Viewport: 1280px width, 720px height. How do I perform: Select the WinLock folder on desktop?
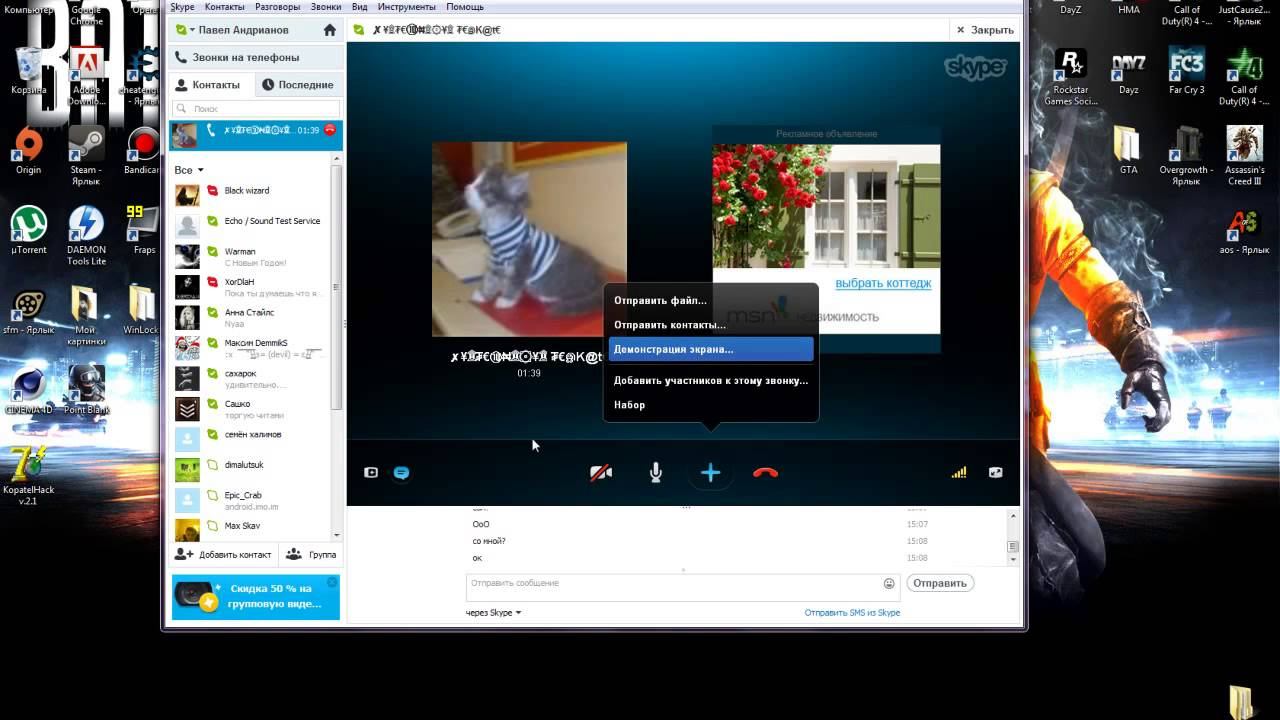pos(141,310)
